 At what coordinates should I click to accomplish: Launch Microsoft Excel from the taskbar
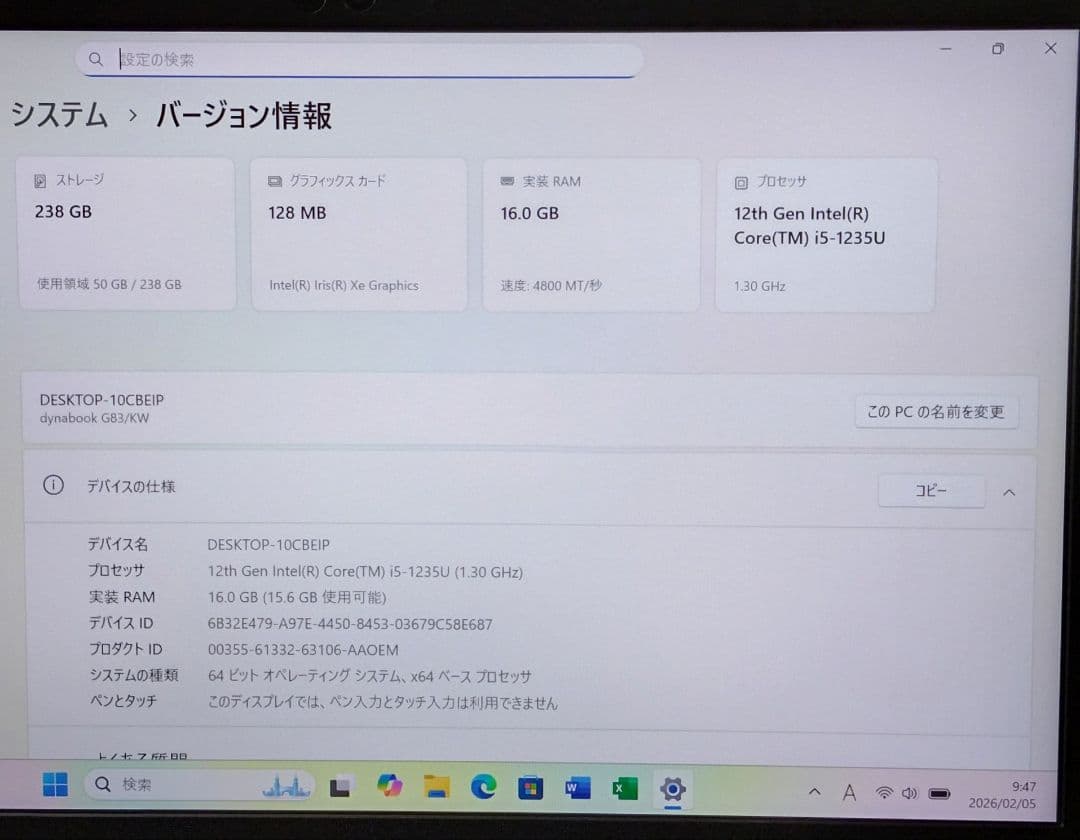pyautogui.click(x=625, y=790)
